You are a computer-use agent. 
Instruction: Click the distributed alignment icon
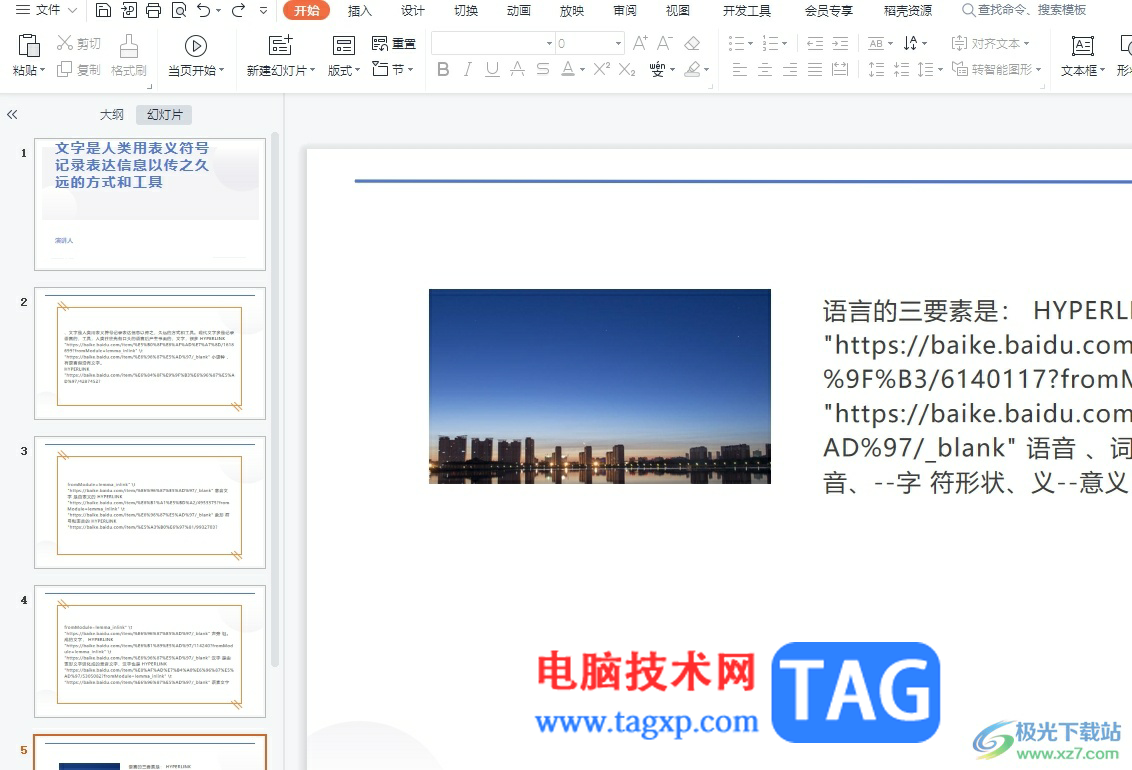(840, 69)
